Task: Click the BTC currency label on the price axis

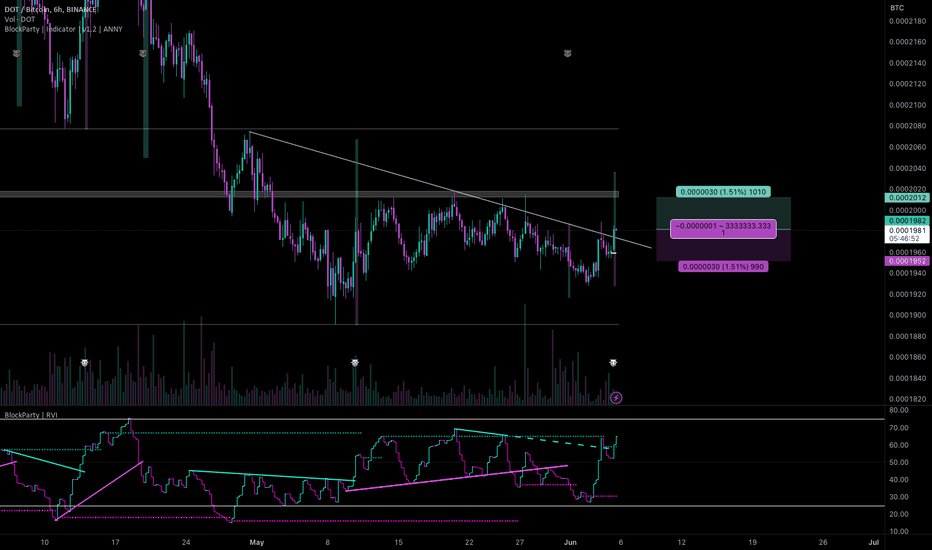Action: click(x=897, y=8)
